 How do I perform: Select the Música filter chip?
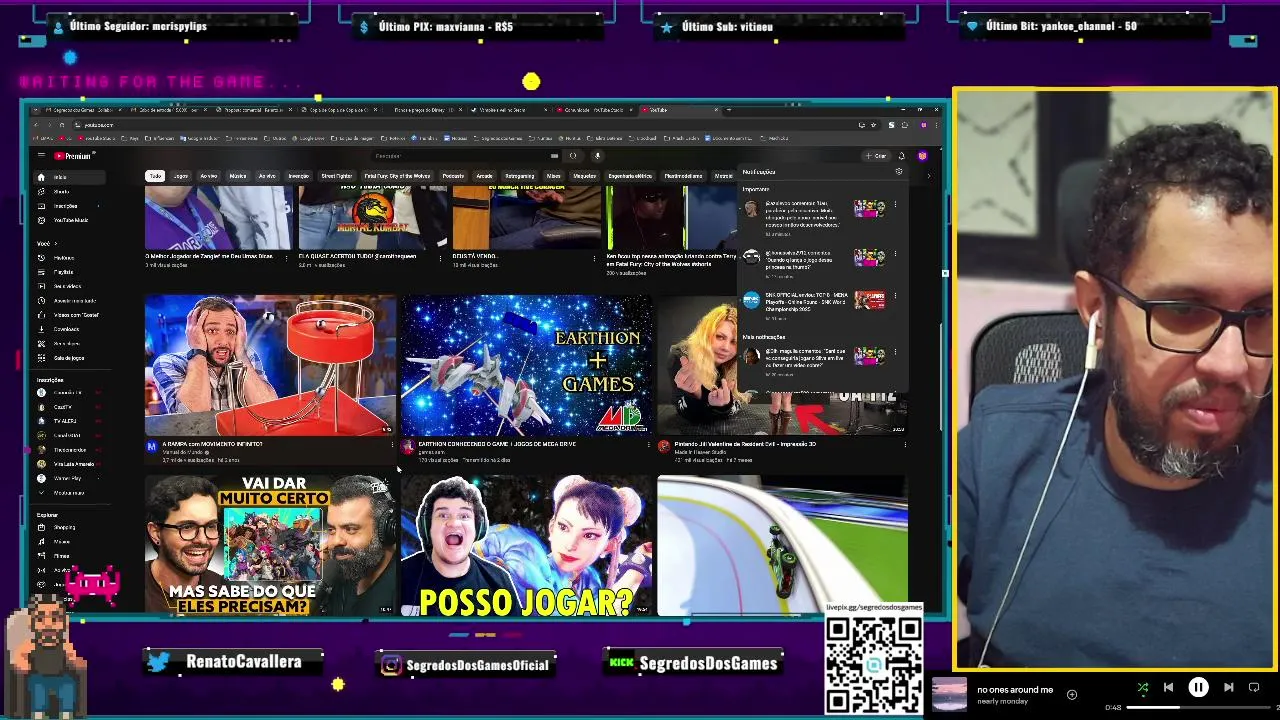238,176
